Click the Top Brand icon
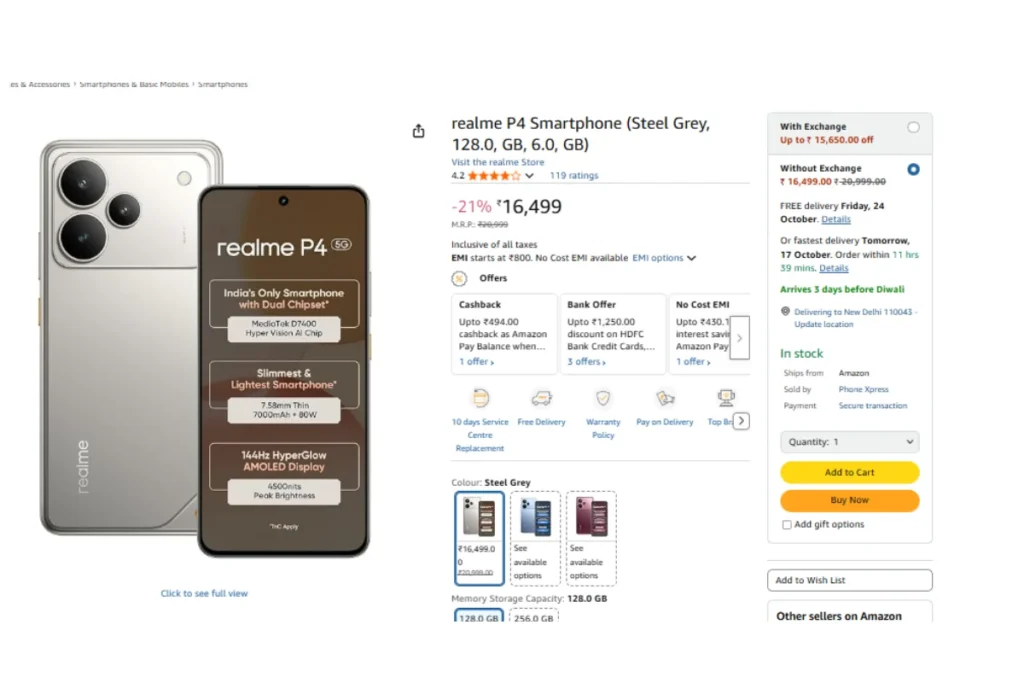Screen dimensions: 1024x683 [726, 398]
